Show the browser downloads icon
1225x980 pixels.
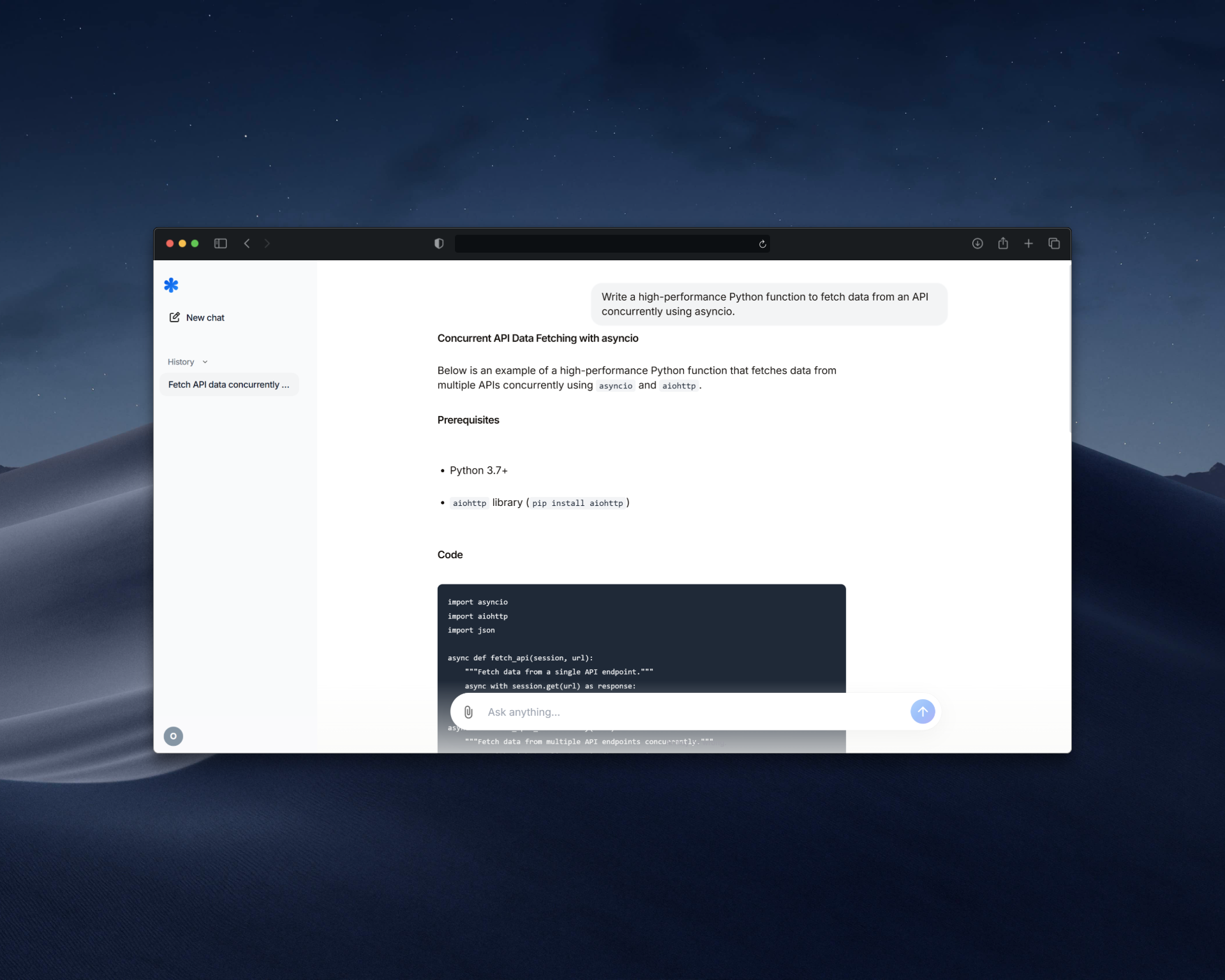pyautogui.click(x=977, y=244)
